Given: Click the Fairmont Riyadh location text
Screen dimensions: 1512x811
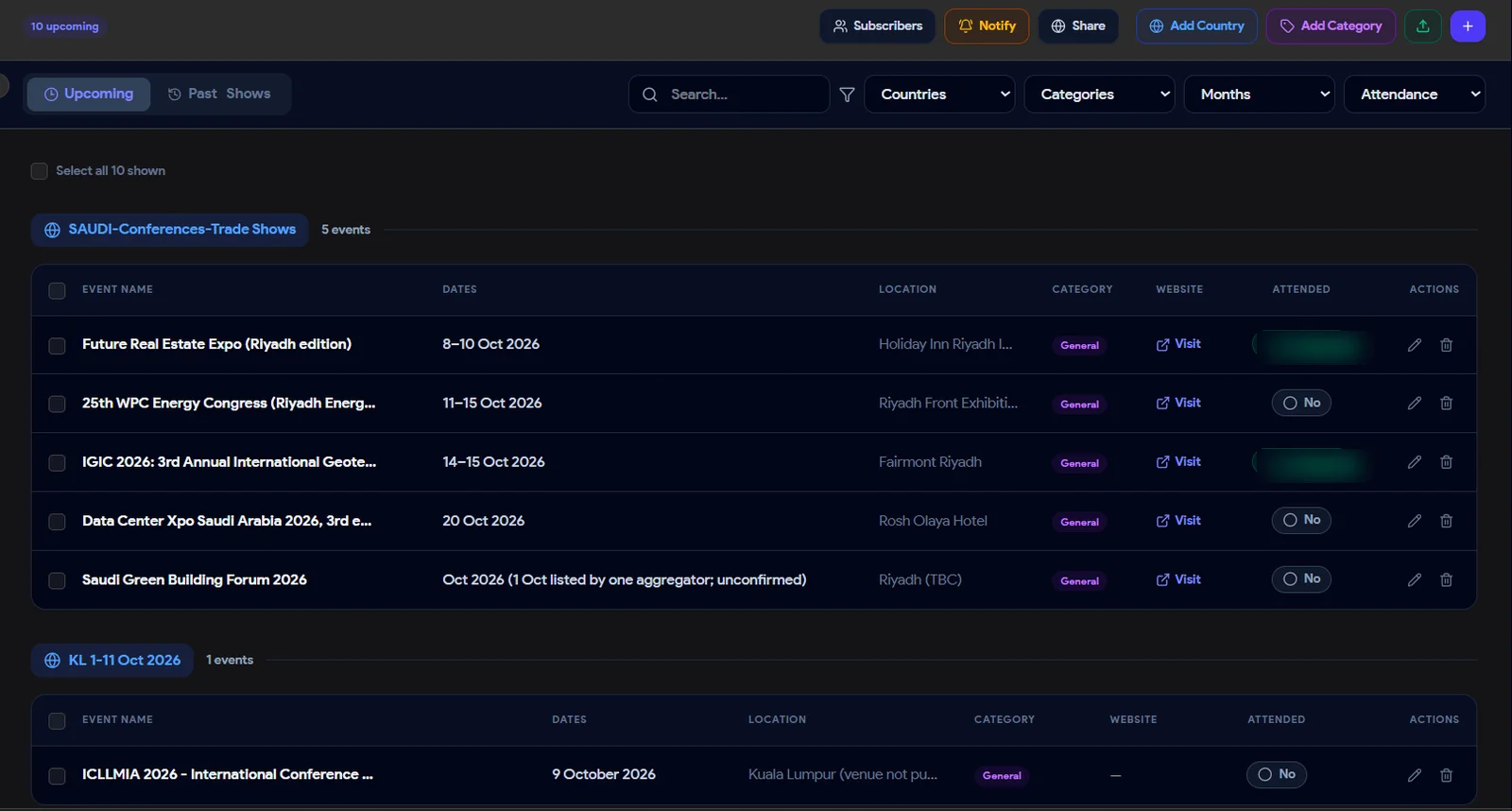Looking at the screenshot, I should click(x=930, y=462).
